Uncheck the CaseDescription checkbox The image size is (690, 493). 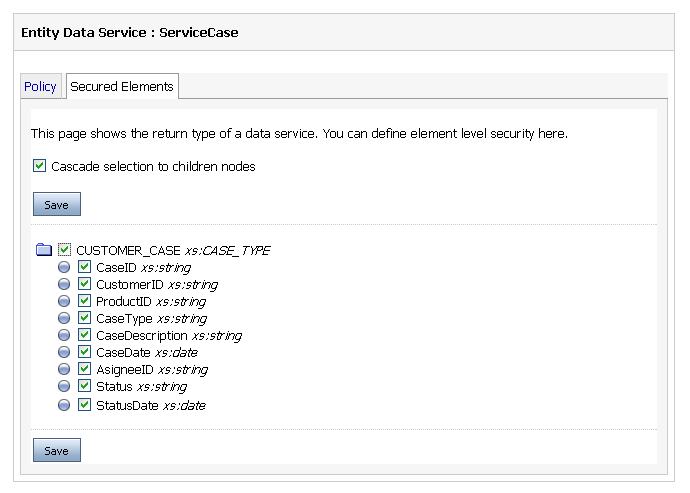point(85,336)
